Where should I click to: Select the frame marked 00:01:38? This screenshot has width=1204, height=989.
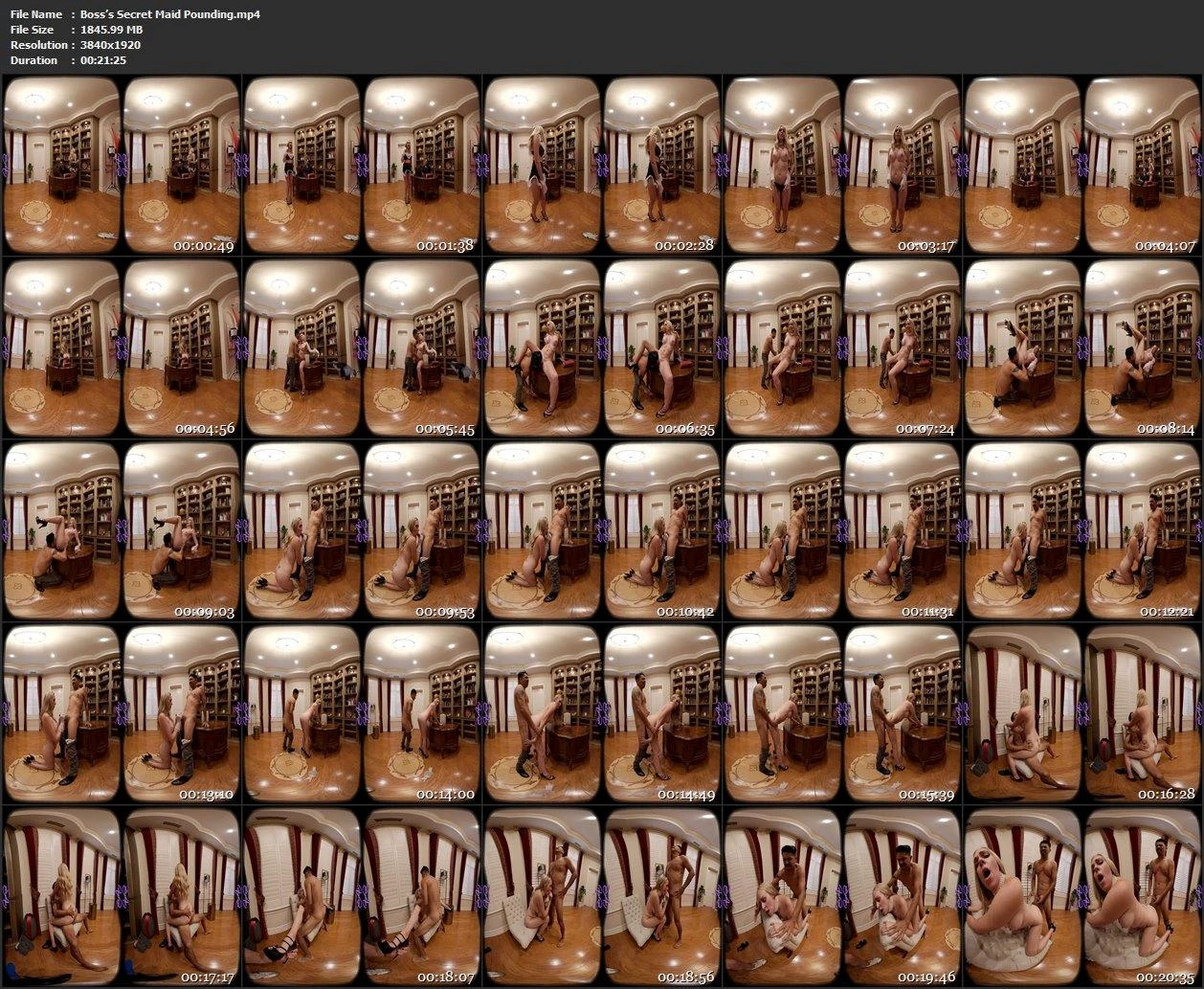pyautogui.click(x=362, y=165)
